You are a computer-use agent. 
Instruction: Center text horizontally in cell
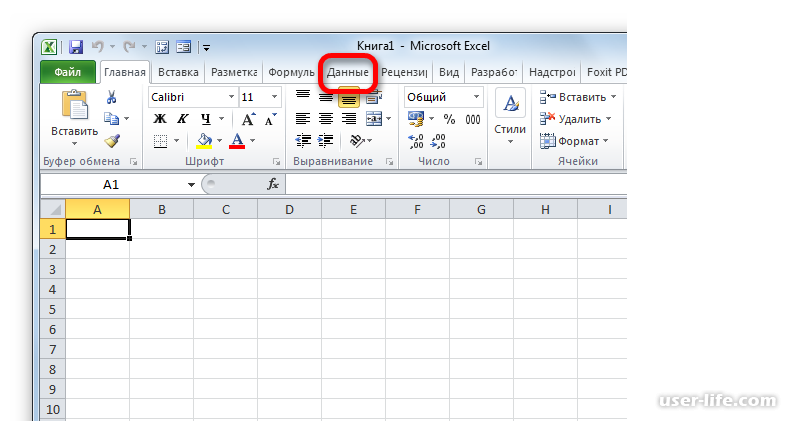(326, 119)
